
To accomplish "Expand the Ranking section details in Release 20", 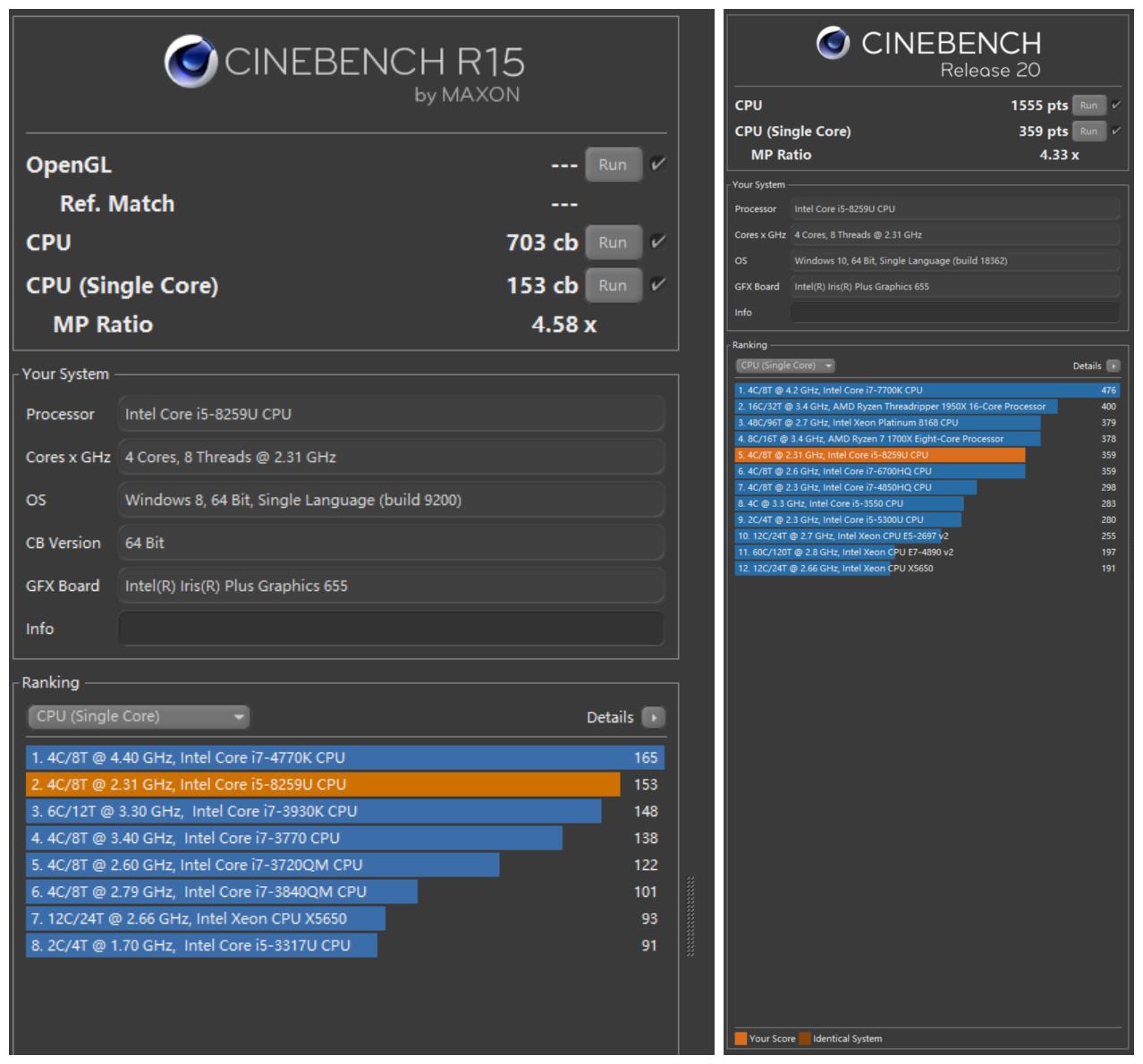I will point(1112,366).
